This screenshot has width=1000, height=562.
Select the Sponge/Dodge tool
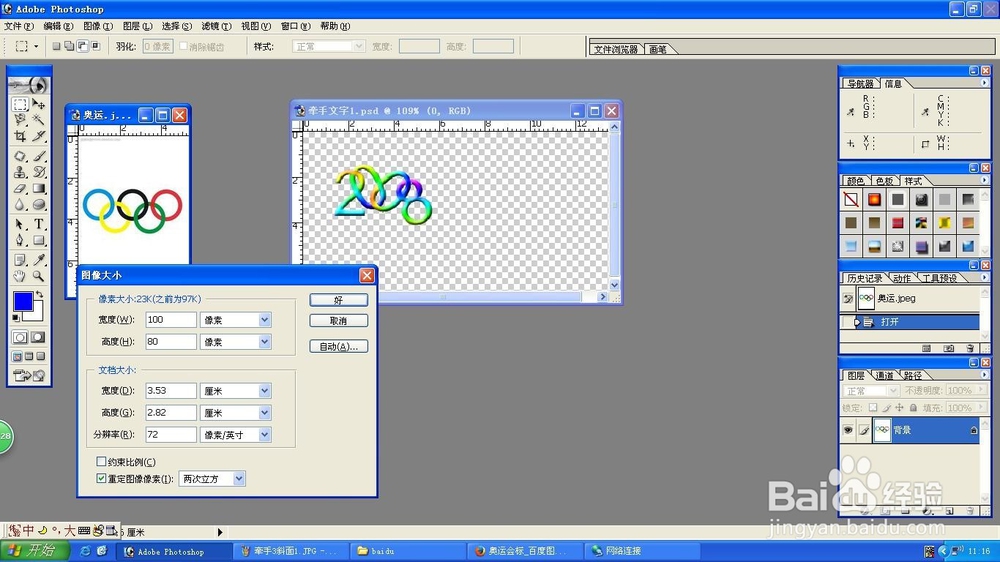(39, 204)
